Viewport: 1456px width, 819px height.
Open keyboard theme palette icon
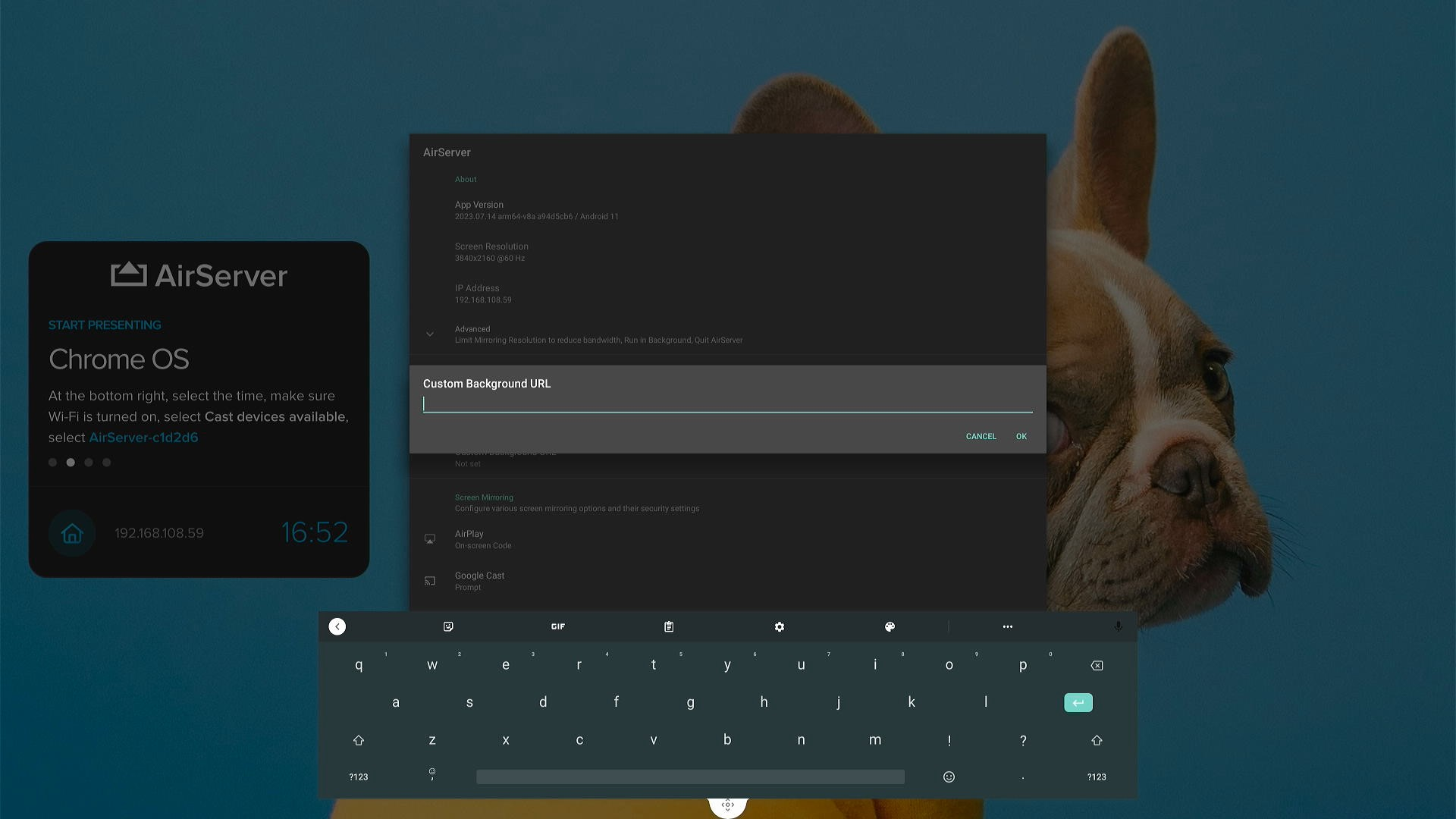890,626
